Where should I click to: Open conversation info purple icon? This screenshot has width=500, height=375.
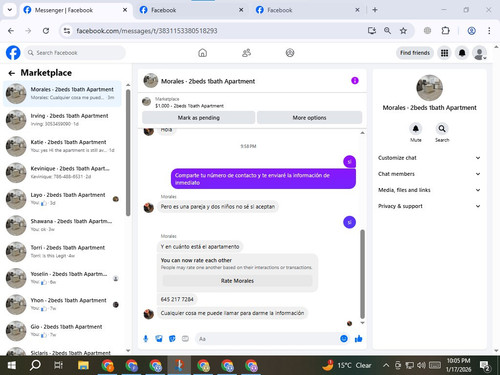(355, 80)
